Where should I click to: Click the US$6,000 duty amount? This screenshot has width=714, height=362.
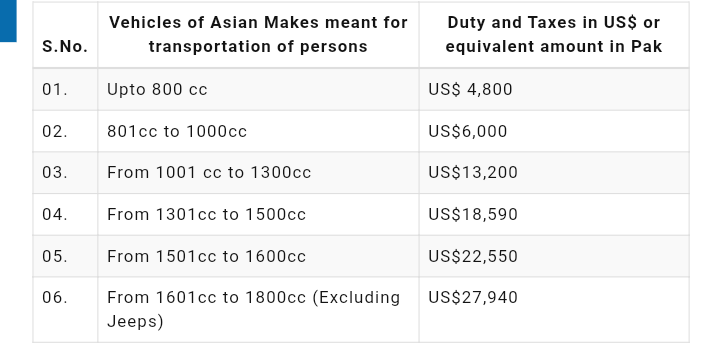click(x=468, y=131)
